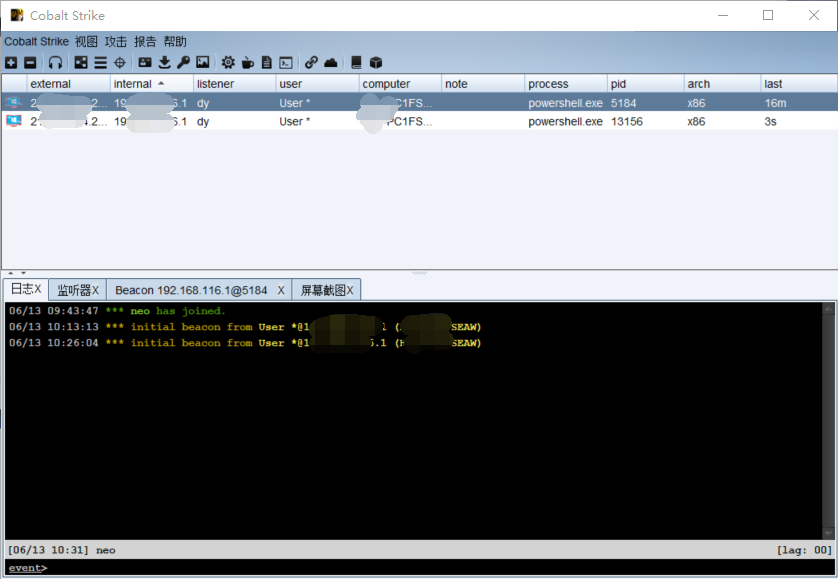Collapse split pane with up arrow
This screenshot has width=838, height=579.
click(11, 273)
